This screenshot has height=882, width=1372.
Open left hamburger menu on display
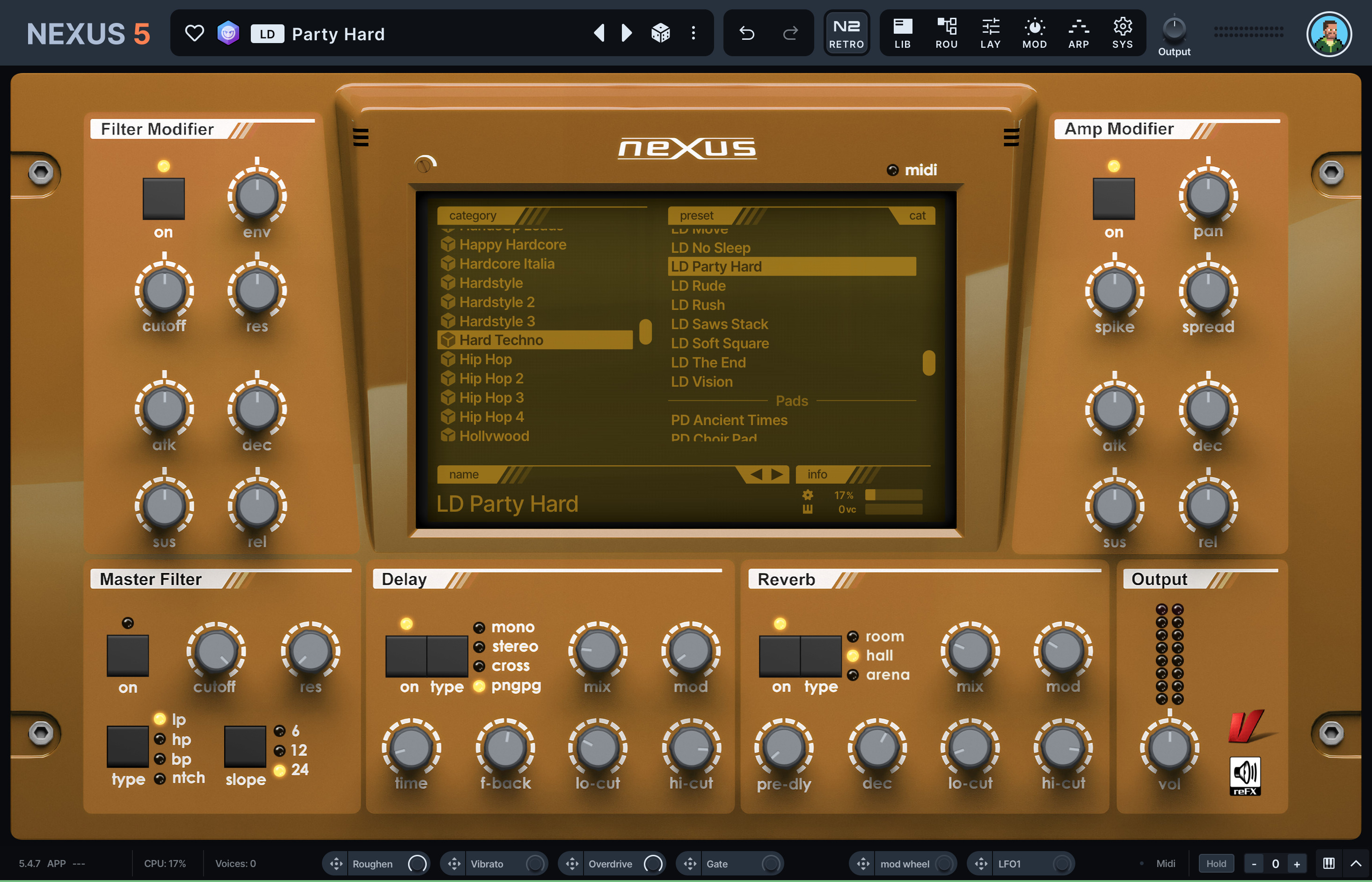361,138
